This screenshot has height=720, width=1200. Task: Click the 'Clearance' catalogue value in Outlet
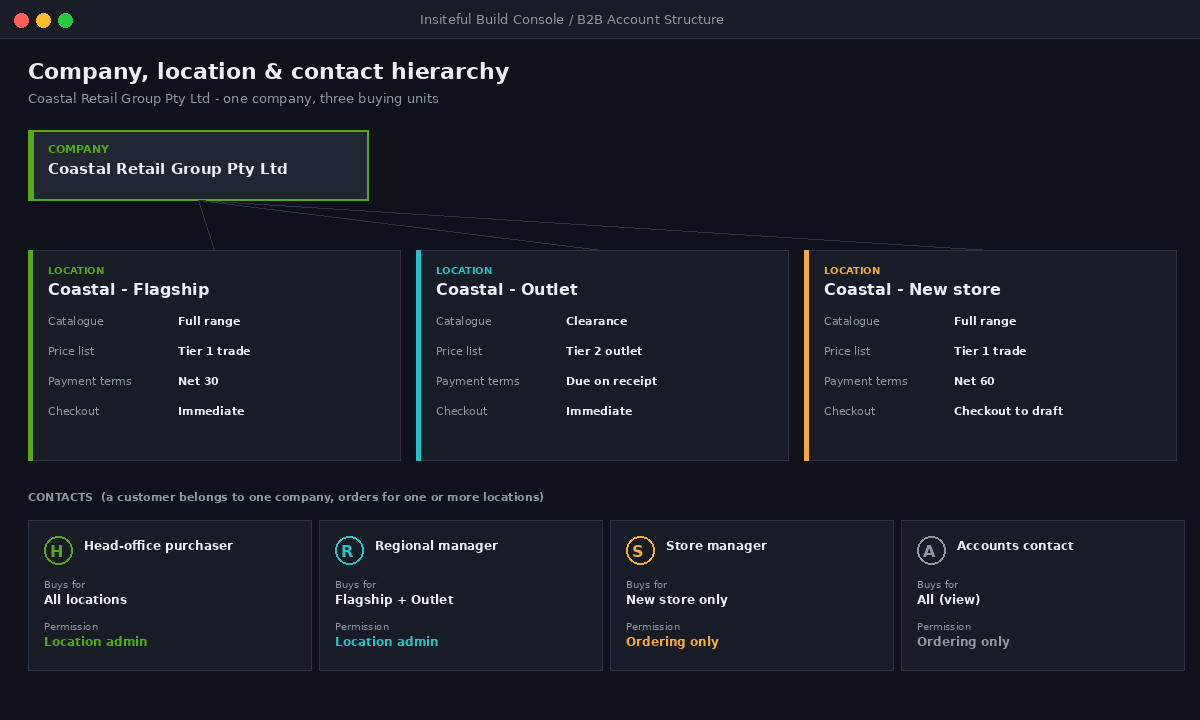click(596, 321)
